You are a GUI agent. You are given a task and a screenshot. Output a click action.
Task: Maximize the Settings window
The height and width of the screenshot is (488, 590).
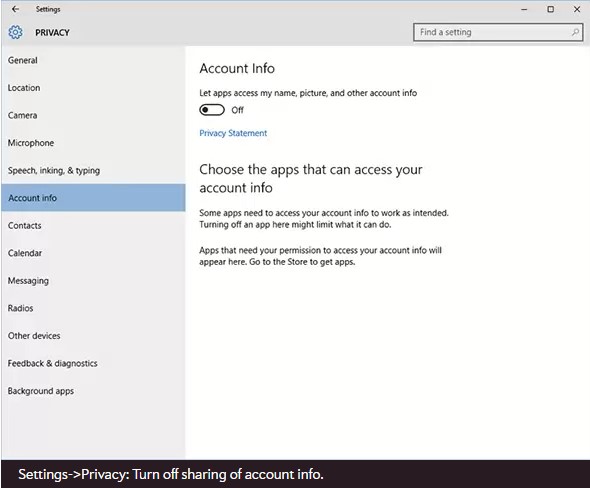(x=550, y=9)
